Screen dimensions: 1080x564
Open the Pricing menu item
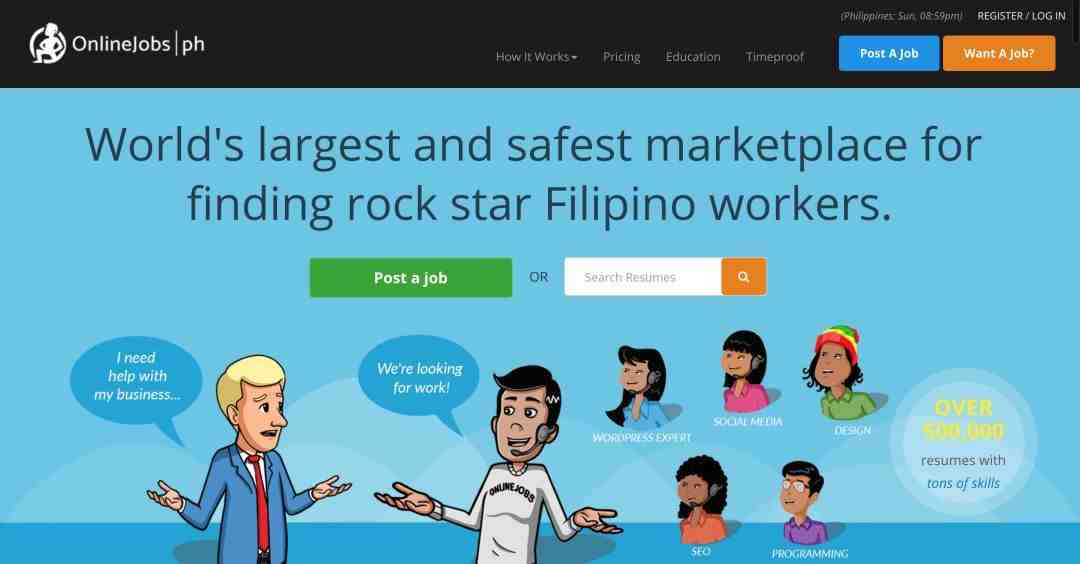(621, 57)
